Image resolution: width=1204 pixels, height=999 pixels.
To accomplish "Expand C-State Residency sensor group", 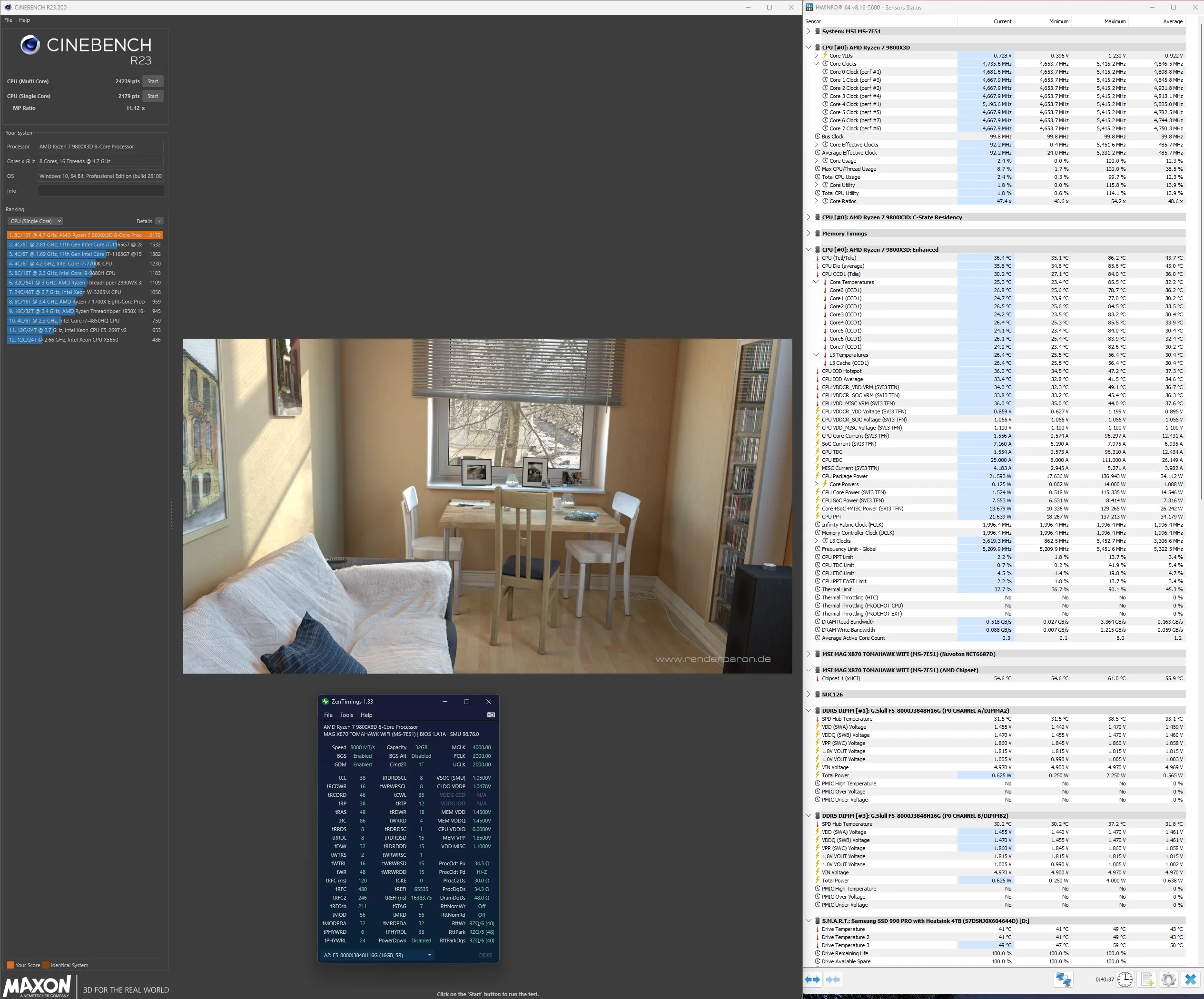I will pos(809,217).
